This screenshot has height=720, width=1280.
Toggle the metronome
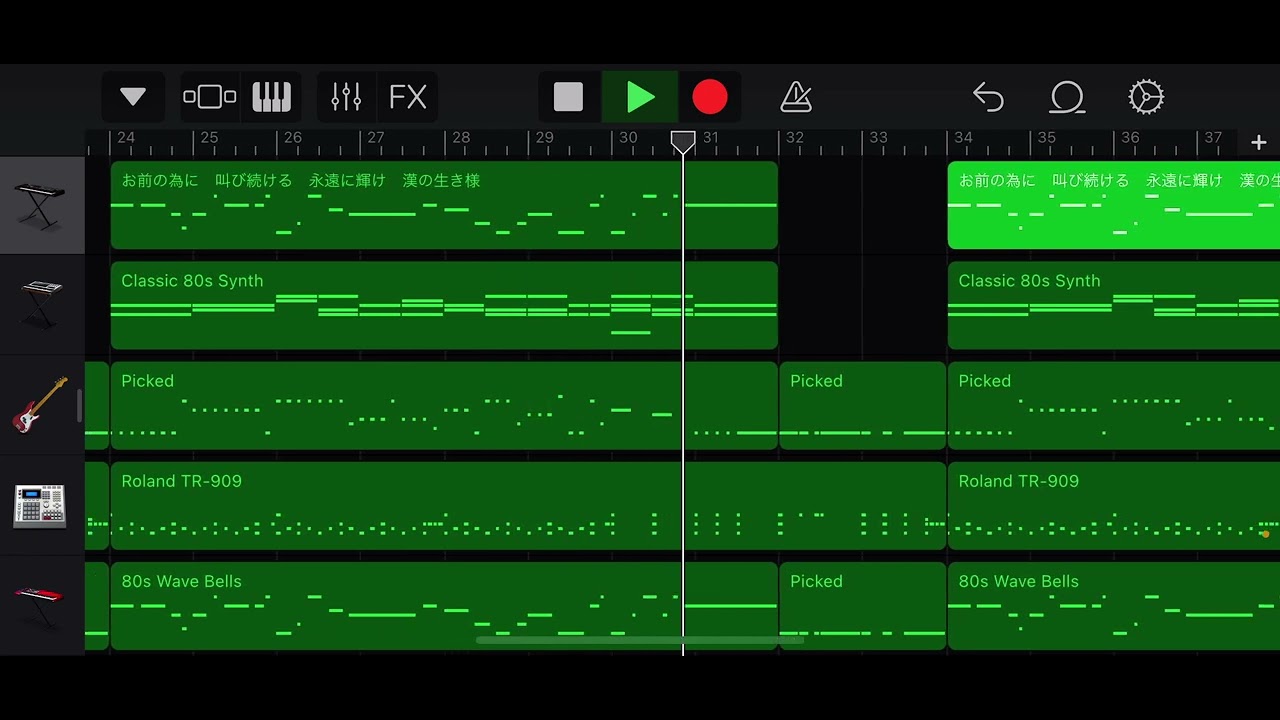coord(796,97)
